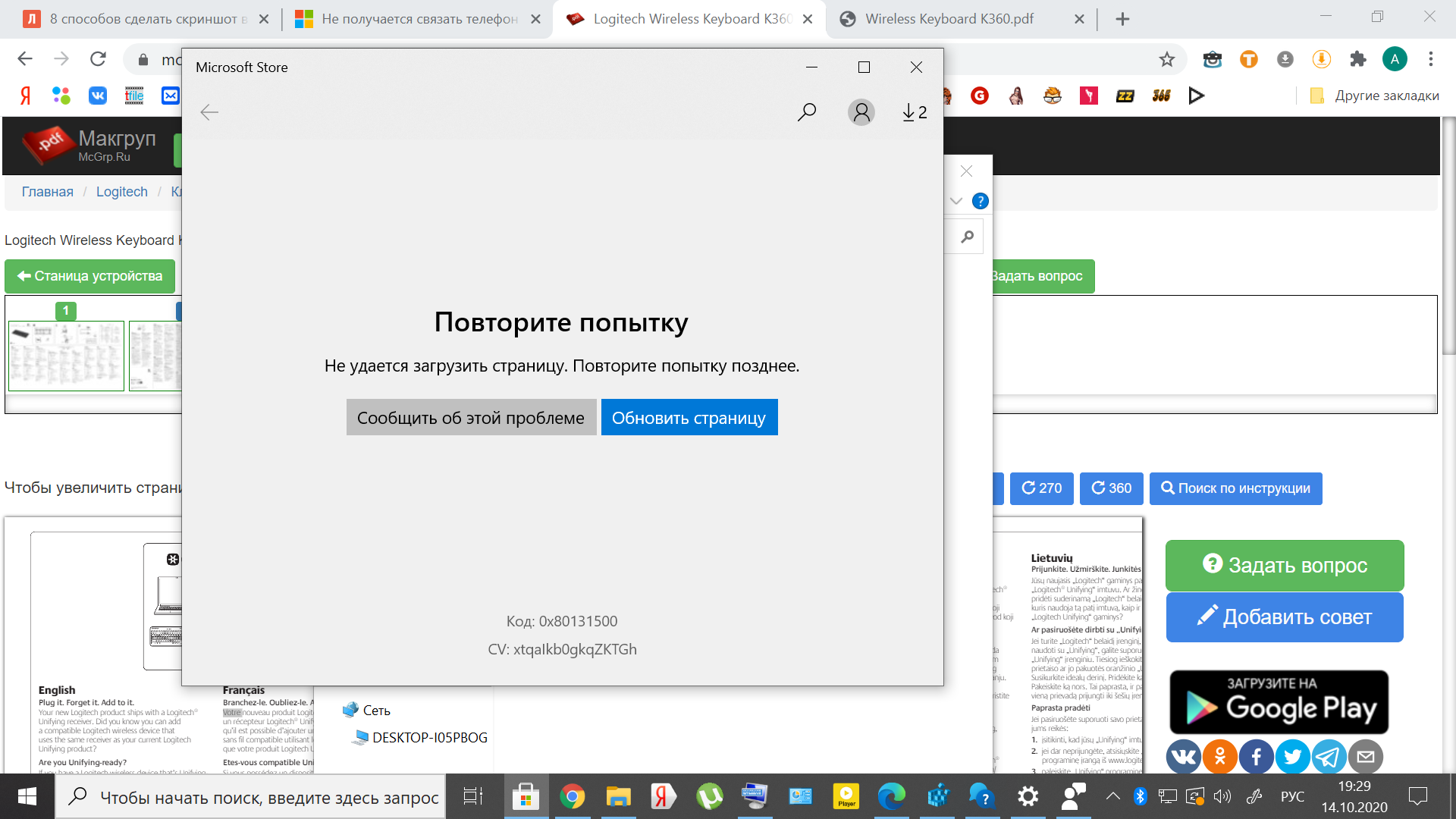This screenshot has height=819, width=1456.
Task: Switch to 'Не получается связать телефон' tab
Action: (418, 19)
